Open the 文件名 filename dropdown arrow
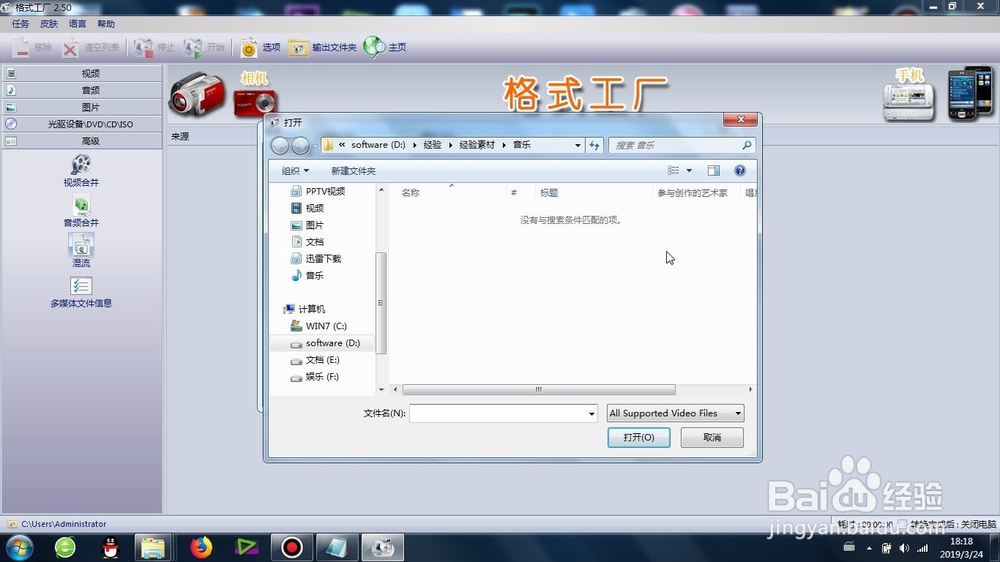The image size is (1000, 562). (x=591, y=413)
